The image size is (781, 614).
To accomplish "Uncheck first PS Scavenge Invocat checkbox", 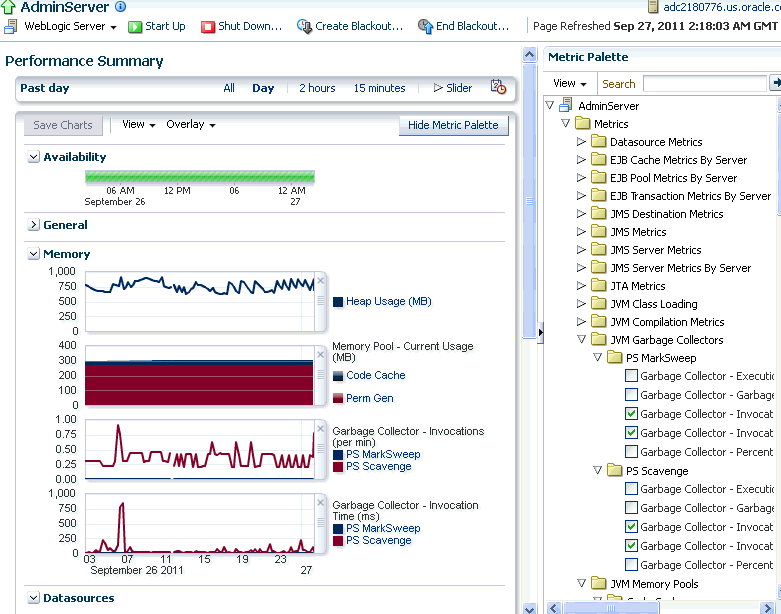I will [631, 526].
